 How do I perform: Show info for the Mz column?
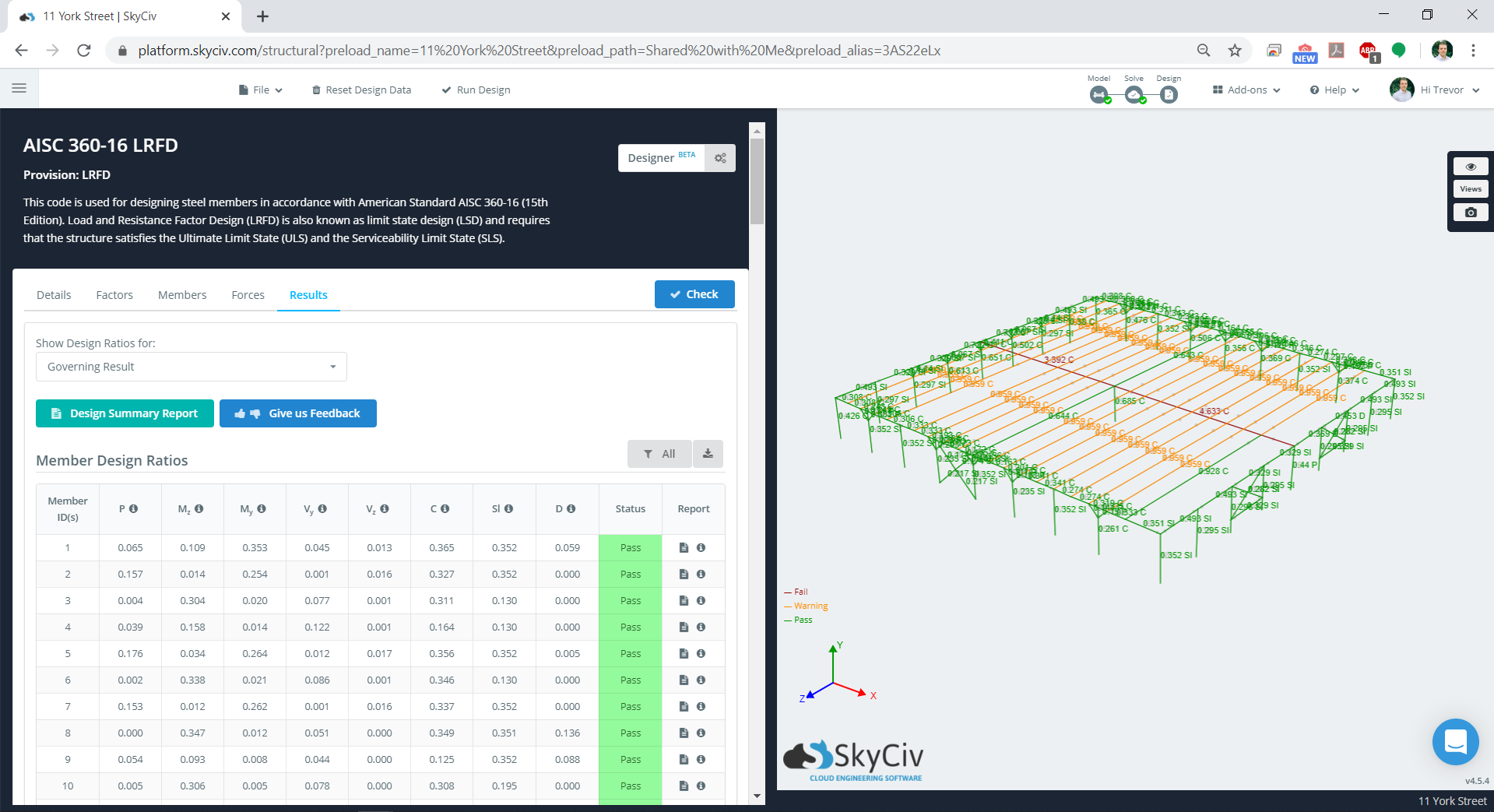point(199,508)
